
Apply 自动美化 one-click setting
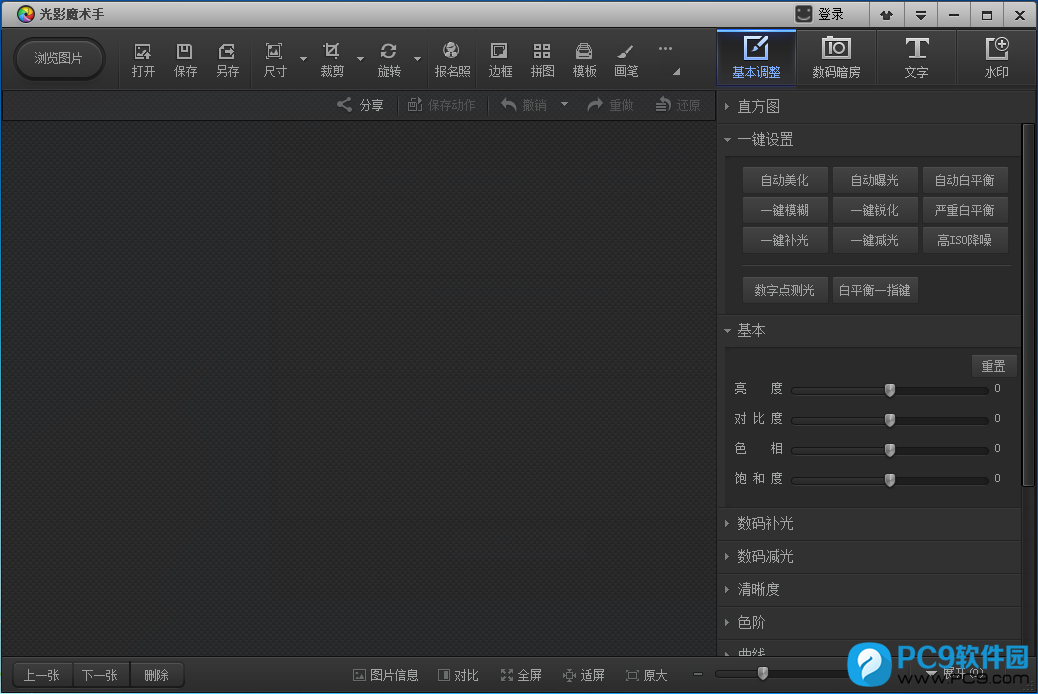(784, 180)
